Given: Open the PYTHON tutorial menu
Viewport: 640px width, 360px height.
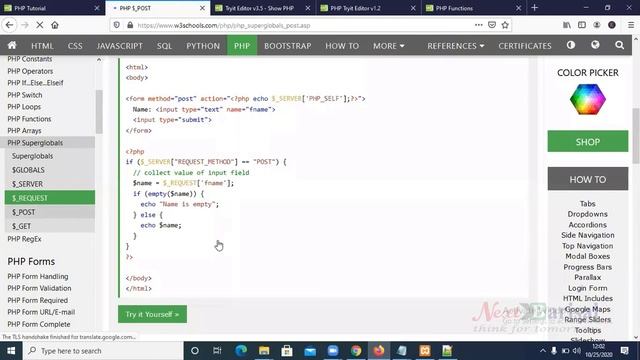Looking at the screenshot, I should [x=203, y=46].
